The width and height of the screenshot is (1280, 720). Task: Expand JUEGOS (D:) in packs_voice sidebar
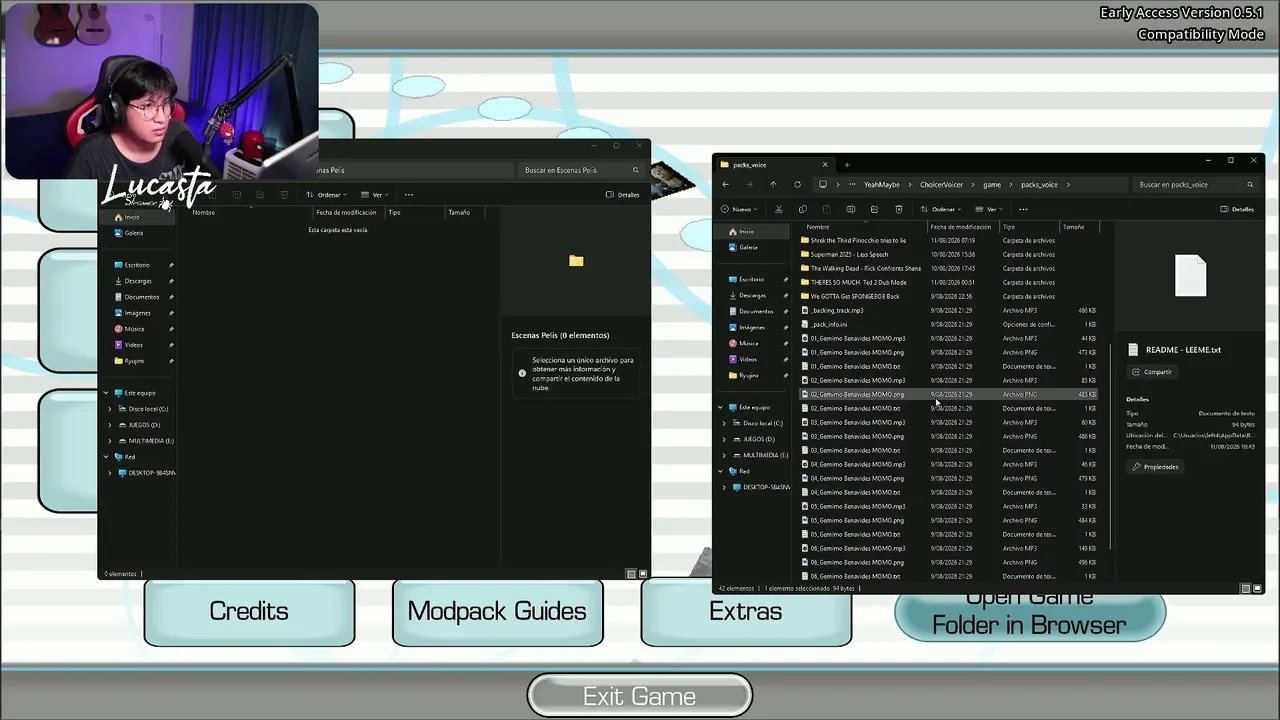click(724, 439)
